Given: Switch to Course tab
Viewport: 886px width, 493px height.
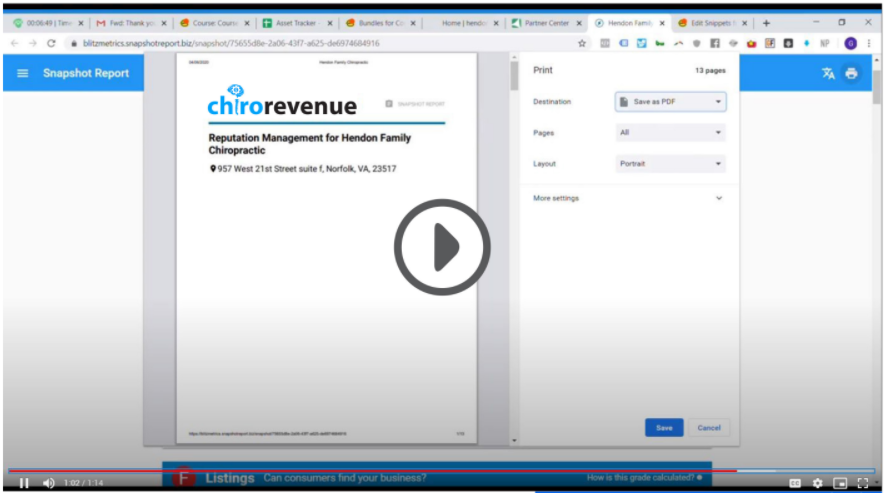Looking at the screenshot, I should pyautogui.click(x=214, y=23).
